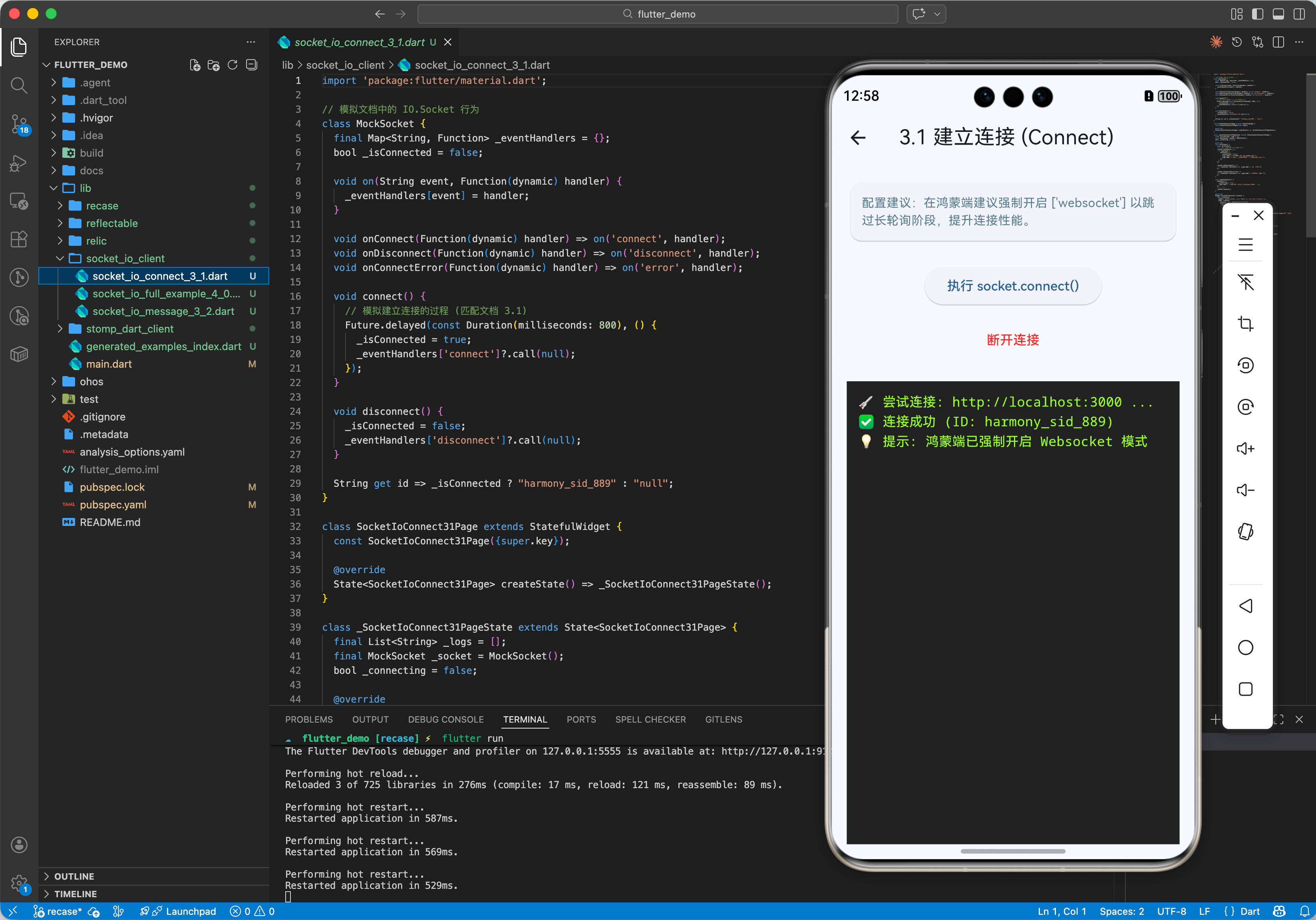Toggle bottom panel layout icon

coord(1278,14)
